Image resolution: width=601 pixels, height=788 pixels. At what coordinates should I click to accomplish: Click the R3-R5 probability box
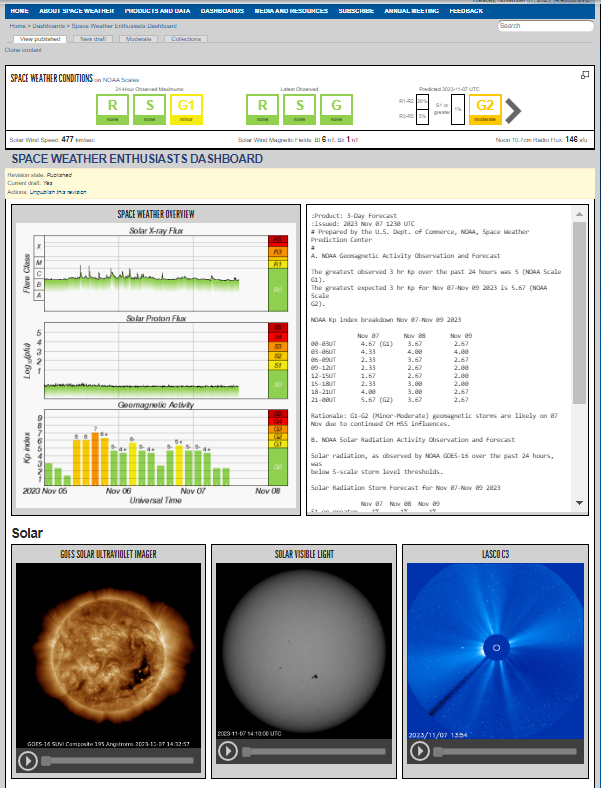pos(422,117)
